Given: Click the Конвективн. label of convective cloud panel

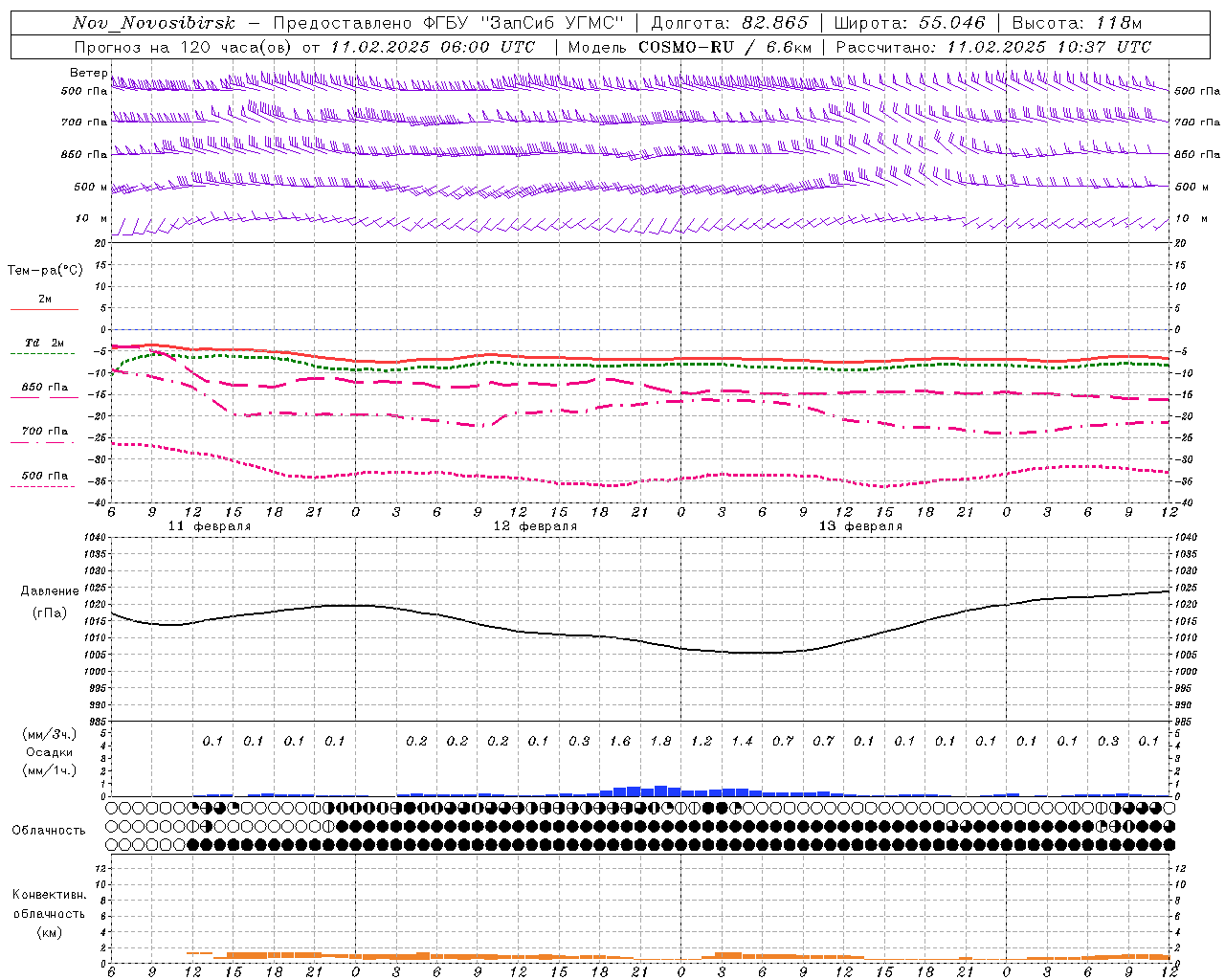Looking at the screenshot, I should 49,895.
